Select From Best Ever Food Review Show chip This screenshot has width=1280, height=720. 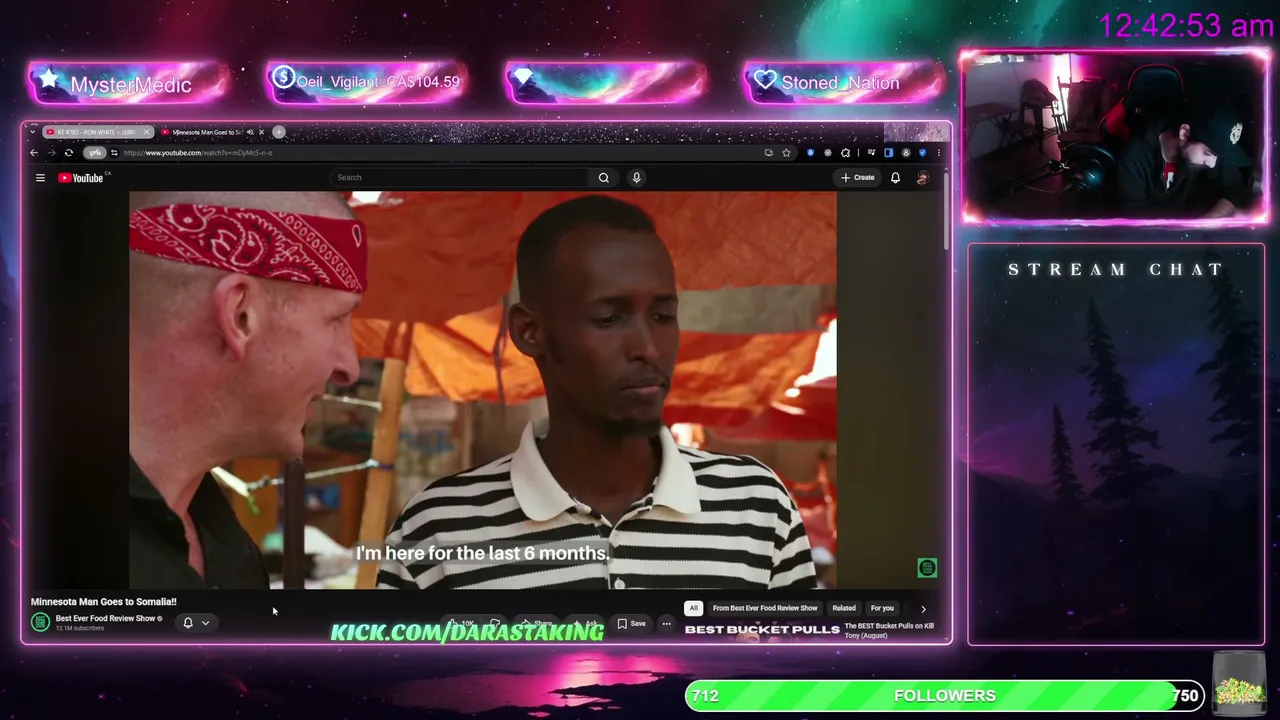tap(765, 608)
